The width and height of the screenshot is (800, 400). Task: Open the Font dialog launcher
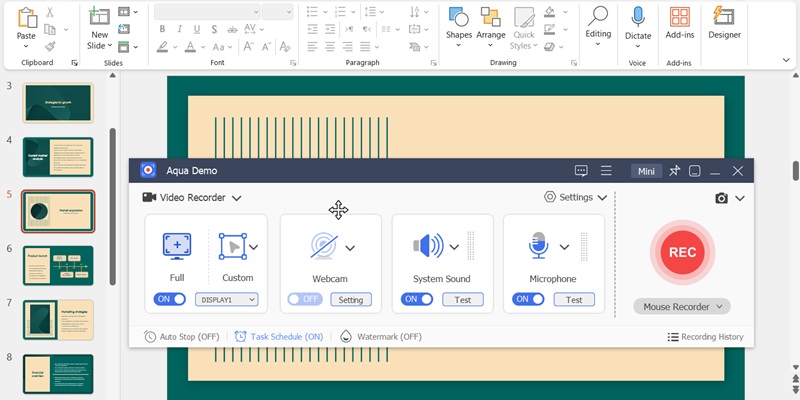[293, 63]
